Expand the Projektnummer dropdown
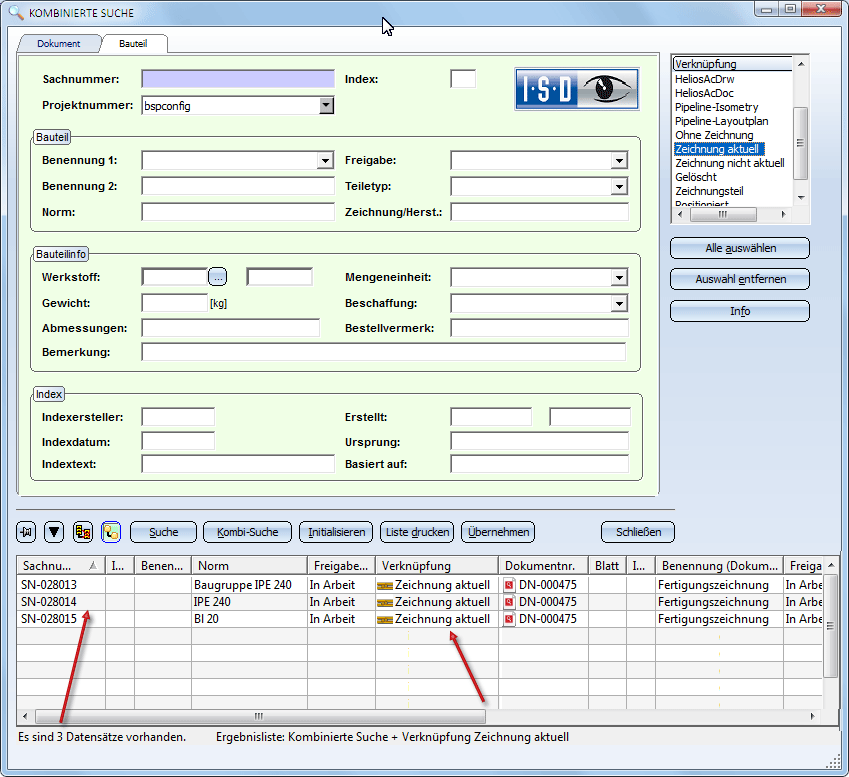 pyautogui.click(x=326, y=105)
